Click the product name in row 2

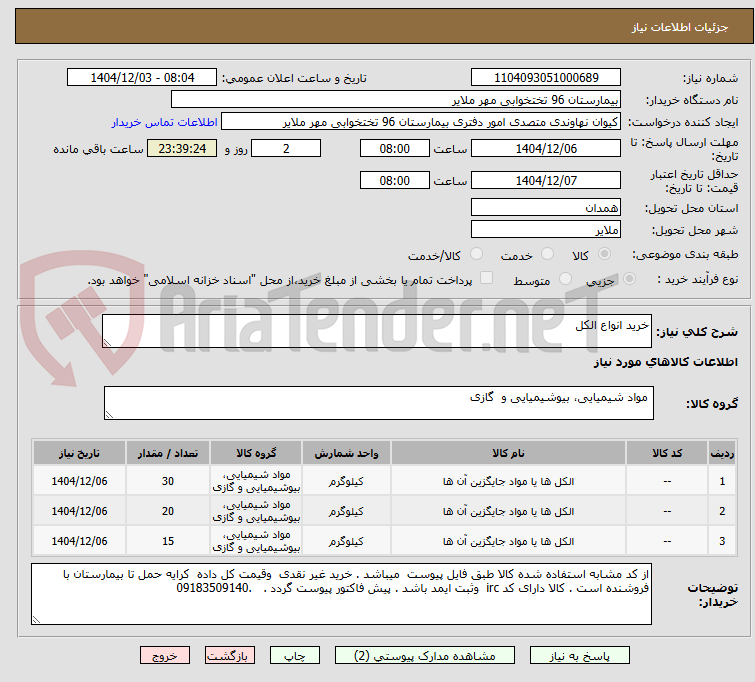(x=508, y=512)
